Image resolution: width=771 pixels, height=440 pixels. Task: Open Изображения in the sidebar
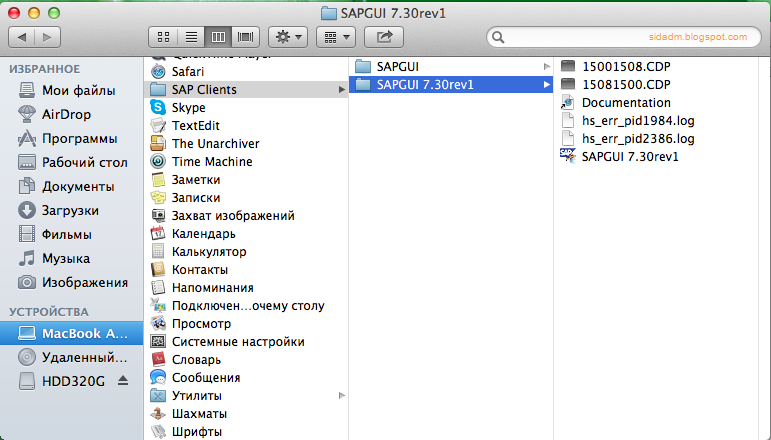71,283
